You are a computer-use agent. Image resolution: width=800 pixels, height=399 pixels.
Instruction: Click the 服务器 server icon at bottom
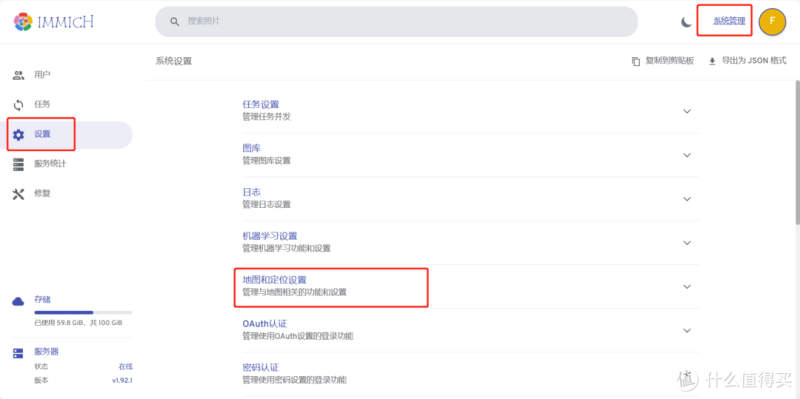18,353
